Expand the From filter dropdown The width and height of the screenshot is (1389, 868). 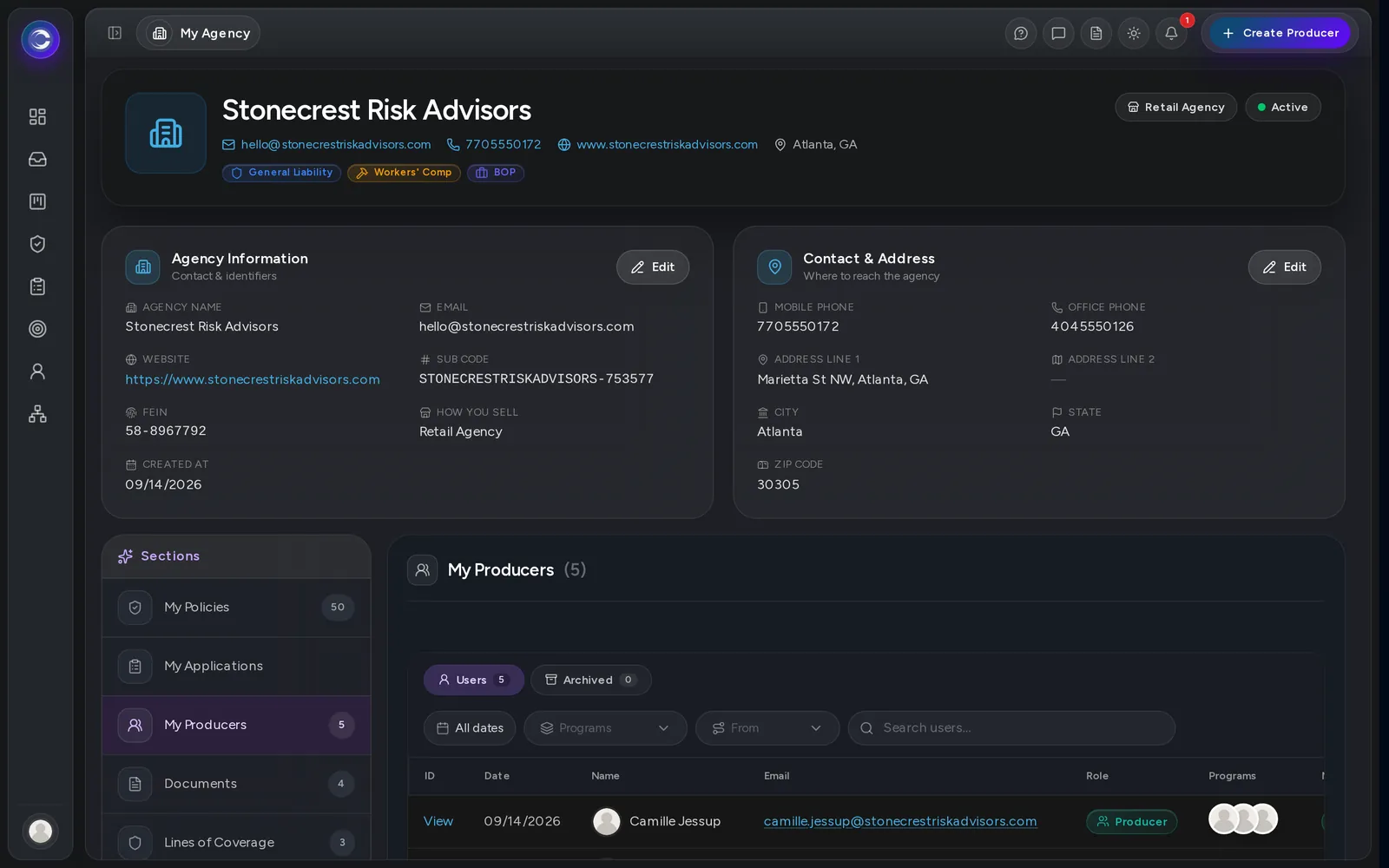(x=767, y=728)
